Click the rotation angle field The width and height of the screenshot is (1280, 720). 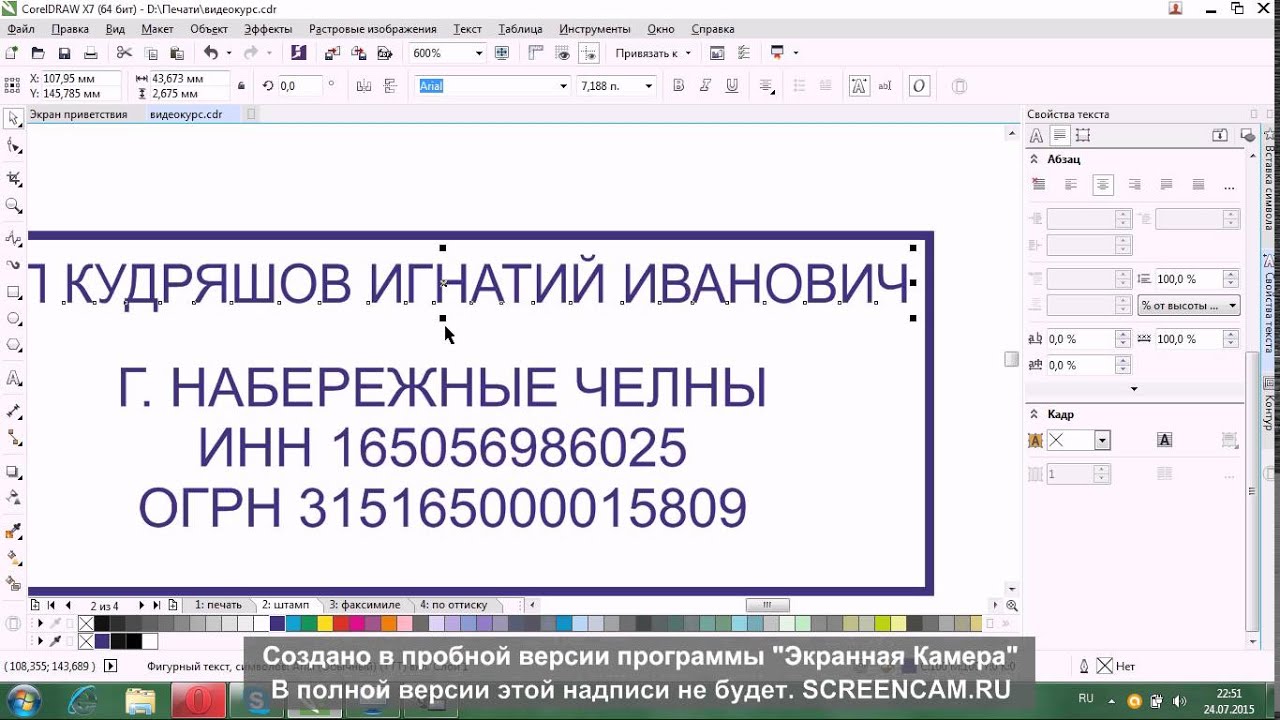point(300,86)
